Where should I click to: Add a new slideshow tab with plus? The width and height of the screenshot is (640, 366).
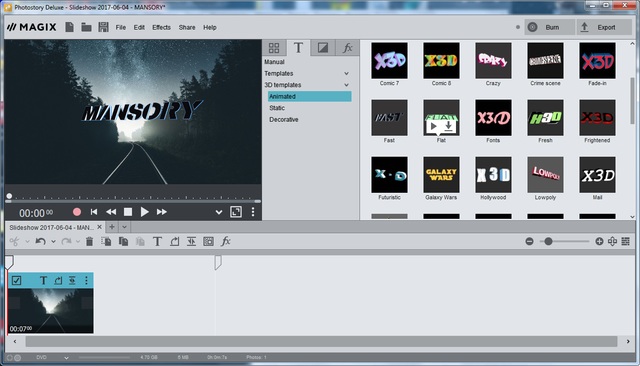(x=111, y=227)
